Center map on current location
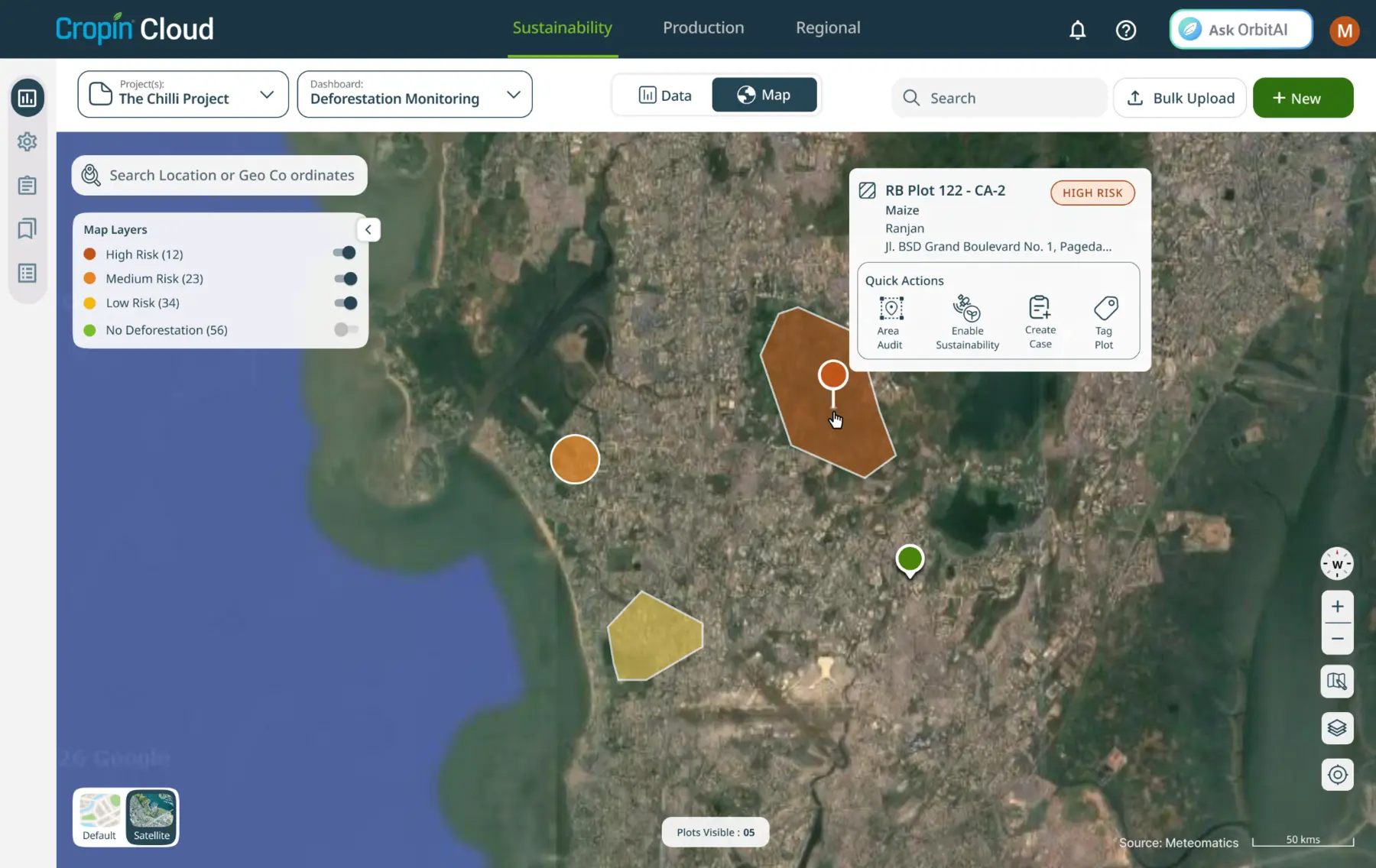This screenshot has height=868, width=1376. click(1337, 775)
